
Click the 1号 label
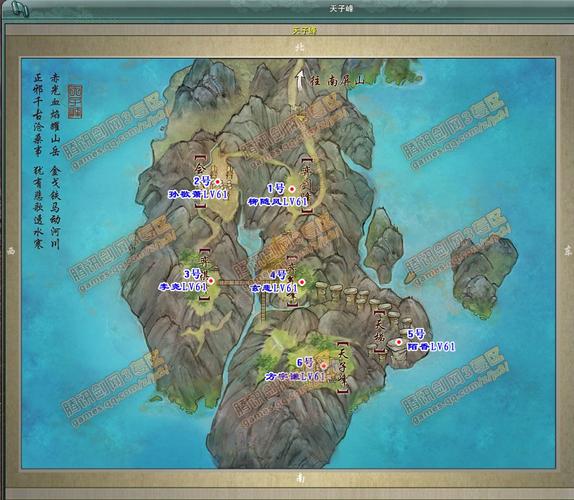click(276, 189)
